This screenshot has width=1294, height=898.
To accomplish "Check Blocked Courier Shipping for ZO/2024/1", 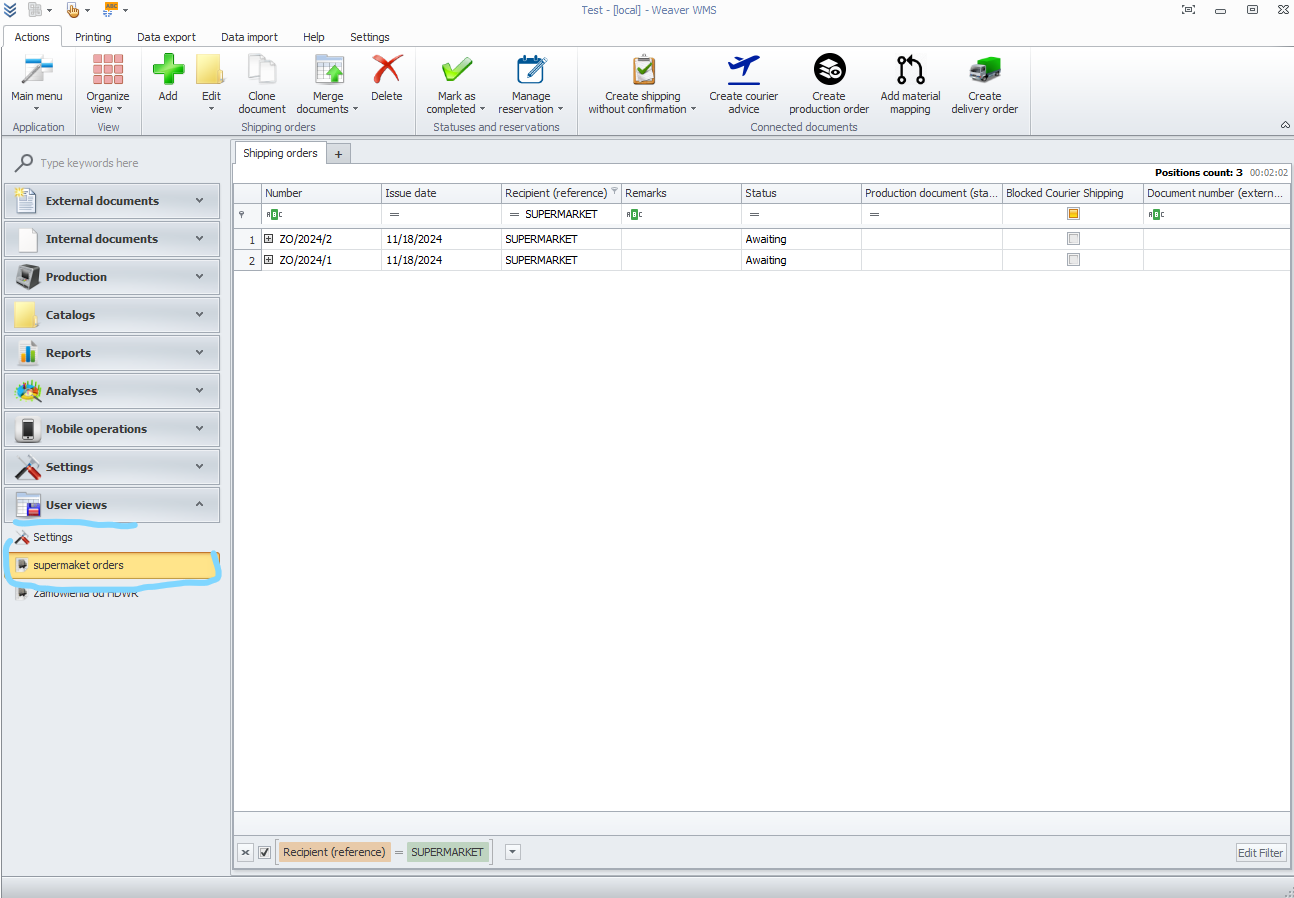I will pyautogui.click(x=1073, y=260).
